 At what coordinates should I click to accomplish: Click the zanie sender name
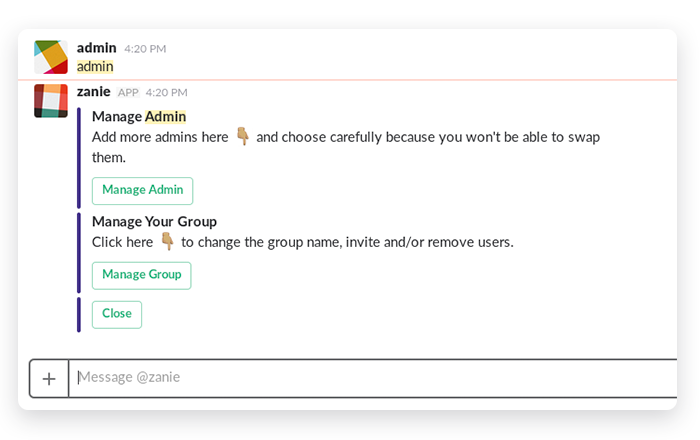click(x=93, y=91)
